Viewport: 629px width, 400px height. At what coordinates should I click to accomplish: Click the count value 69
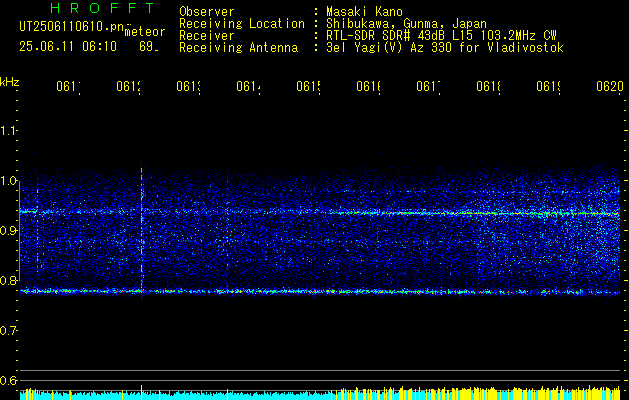click(149, 46)
